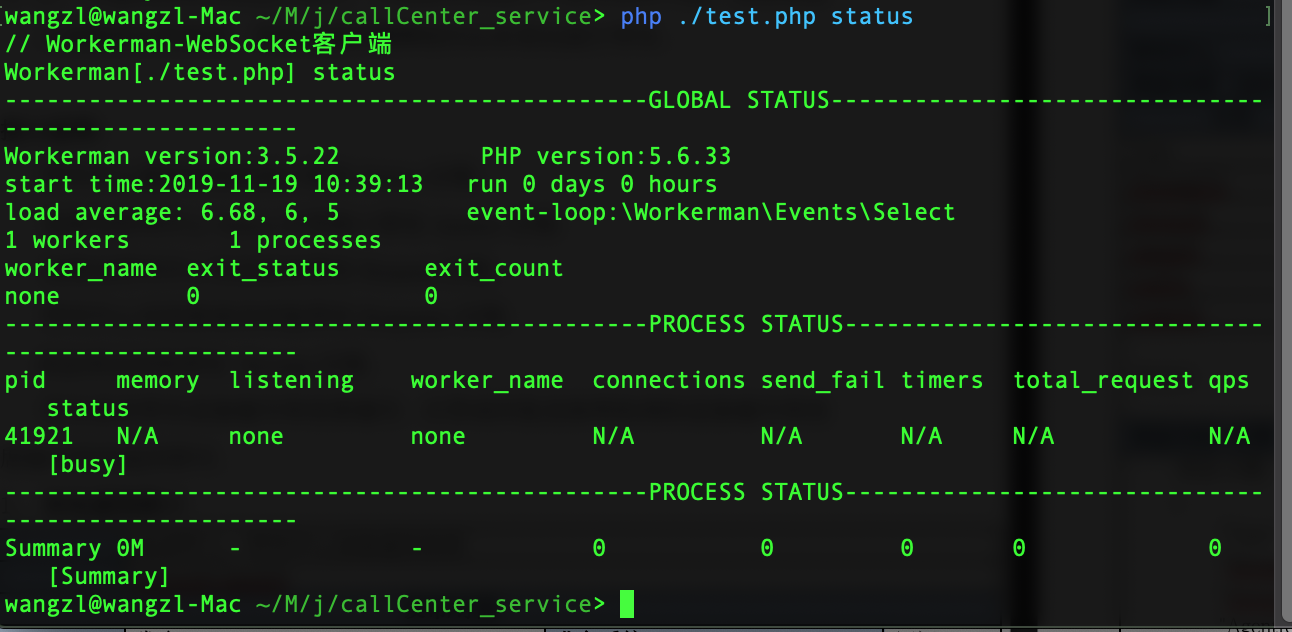Select the process ID "41921"

click(x=39, y=436)
